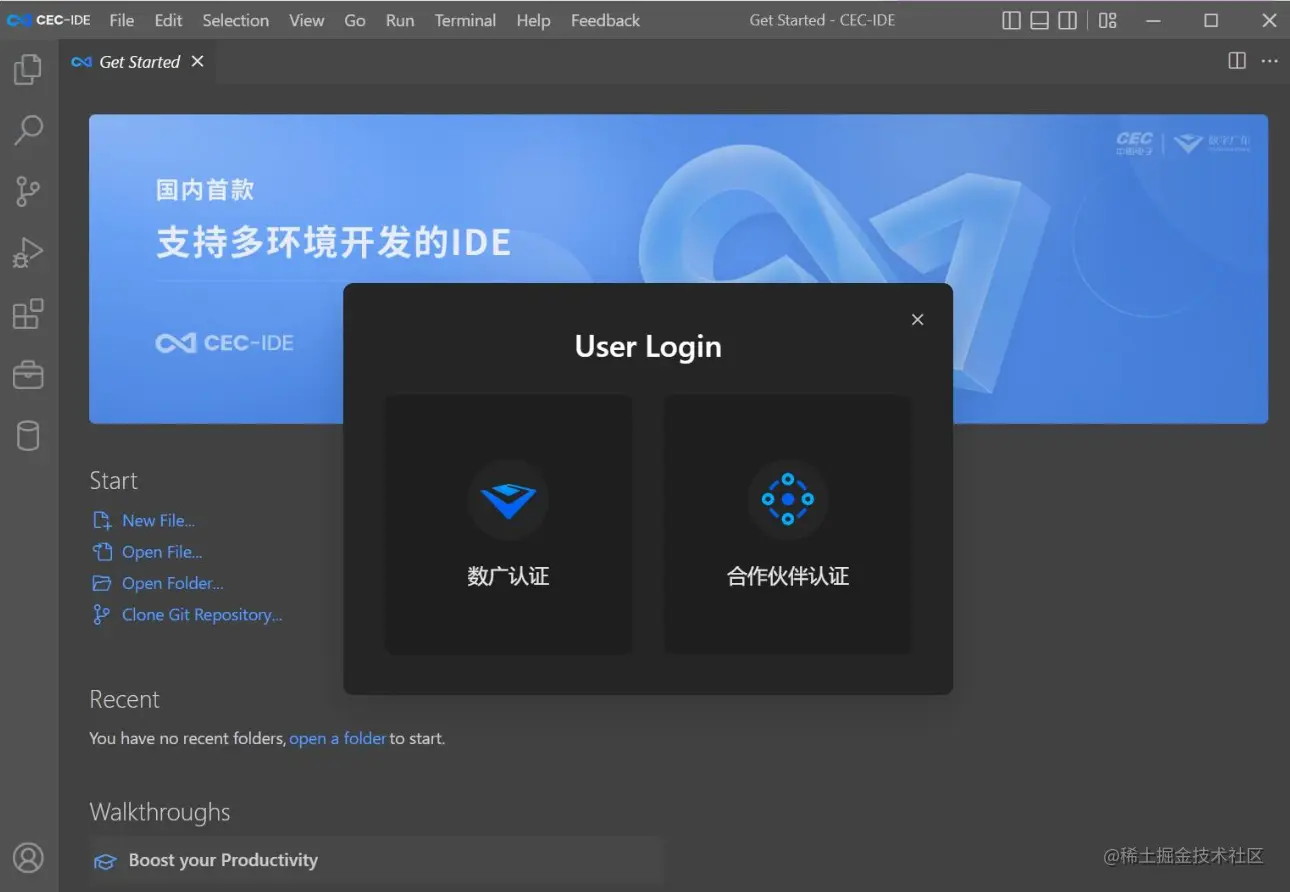1290x892 pixels.
Task: Click the Boost your Productivity graduation cap icon
Action: [x=105, y=861]
